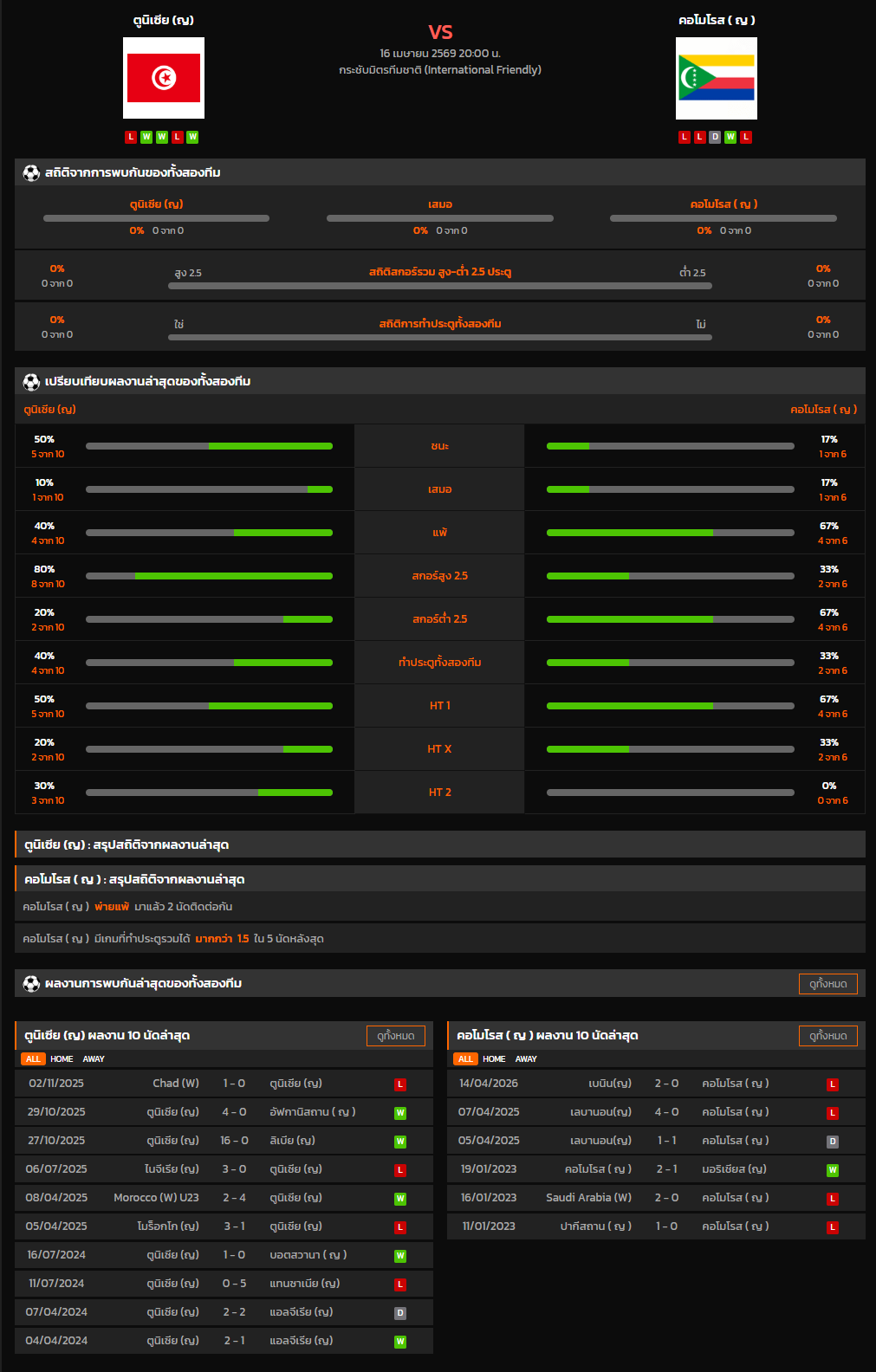Expand Tunisia recent stats summary section
Viewport: 876px width, 1372px height.
[x=440, y=845]
